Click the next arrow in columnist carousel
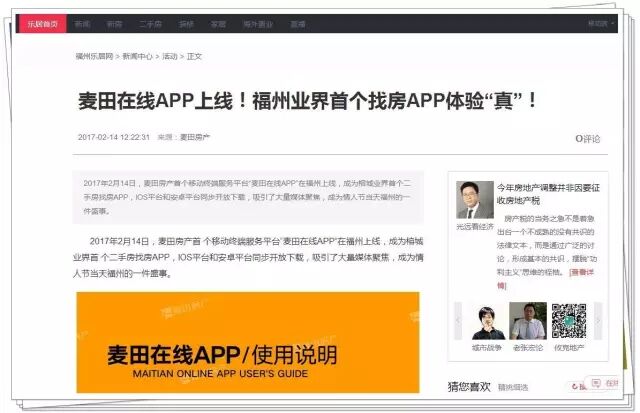The height and width of the screenshot is (413, 640). (598, 322)
